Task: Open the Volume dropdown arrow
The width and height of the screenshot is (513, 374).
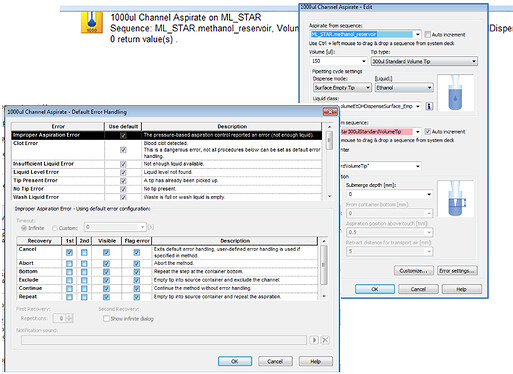Action: pos(363,61)
